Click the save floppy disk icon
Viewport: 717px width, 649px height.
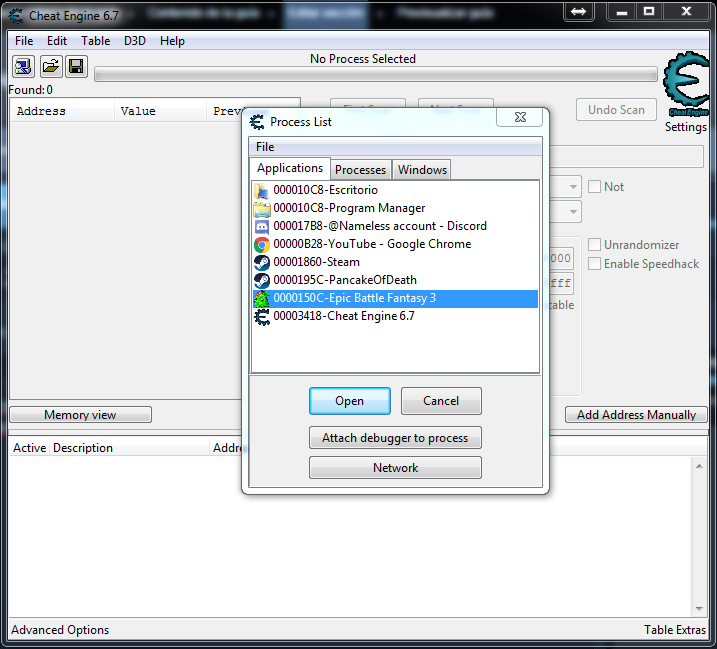[x=76, y=67]
